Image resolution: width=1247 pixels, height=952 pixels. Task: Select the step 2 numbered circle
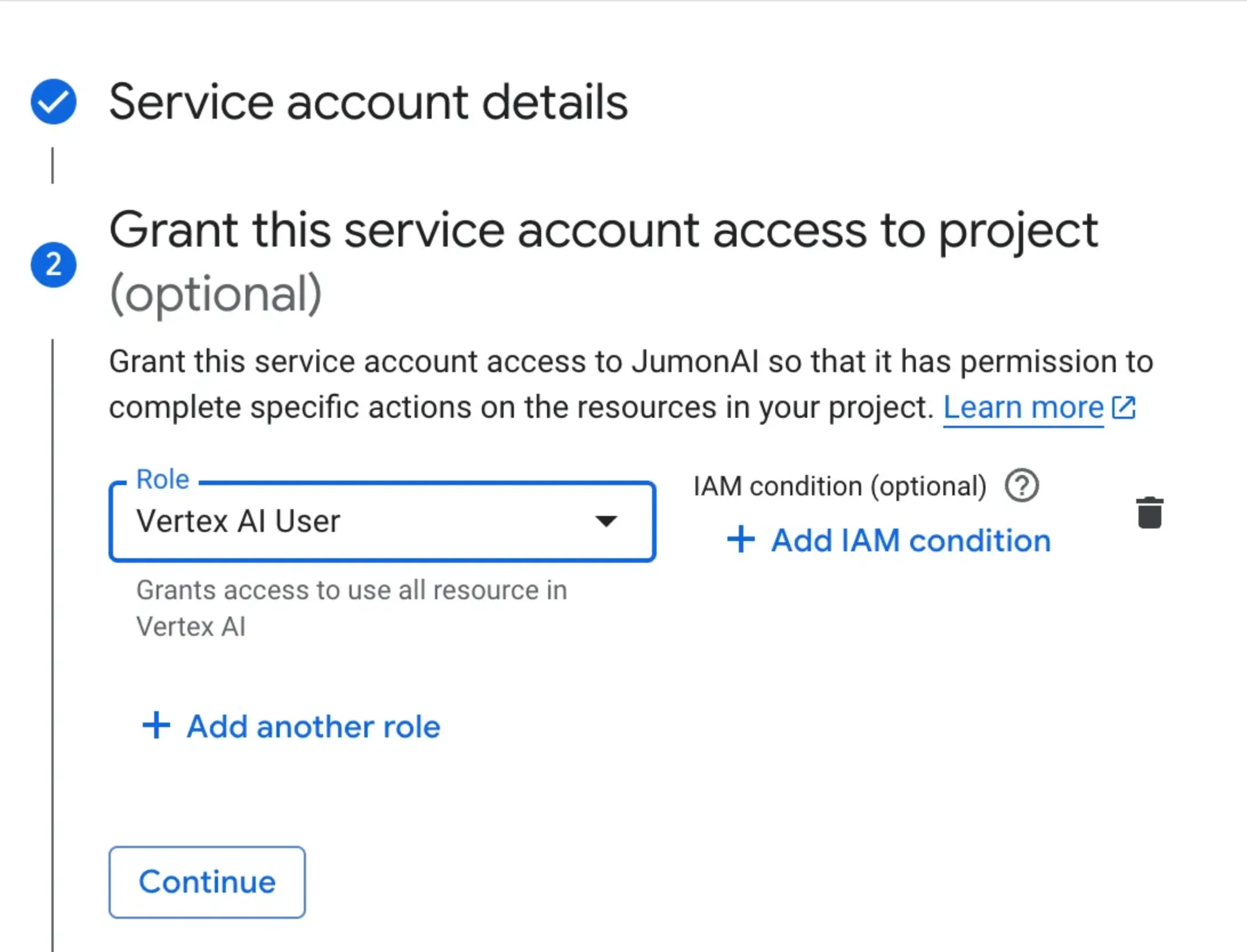pyautogui.click(x=53, y=264)
